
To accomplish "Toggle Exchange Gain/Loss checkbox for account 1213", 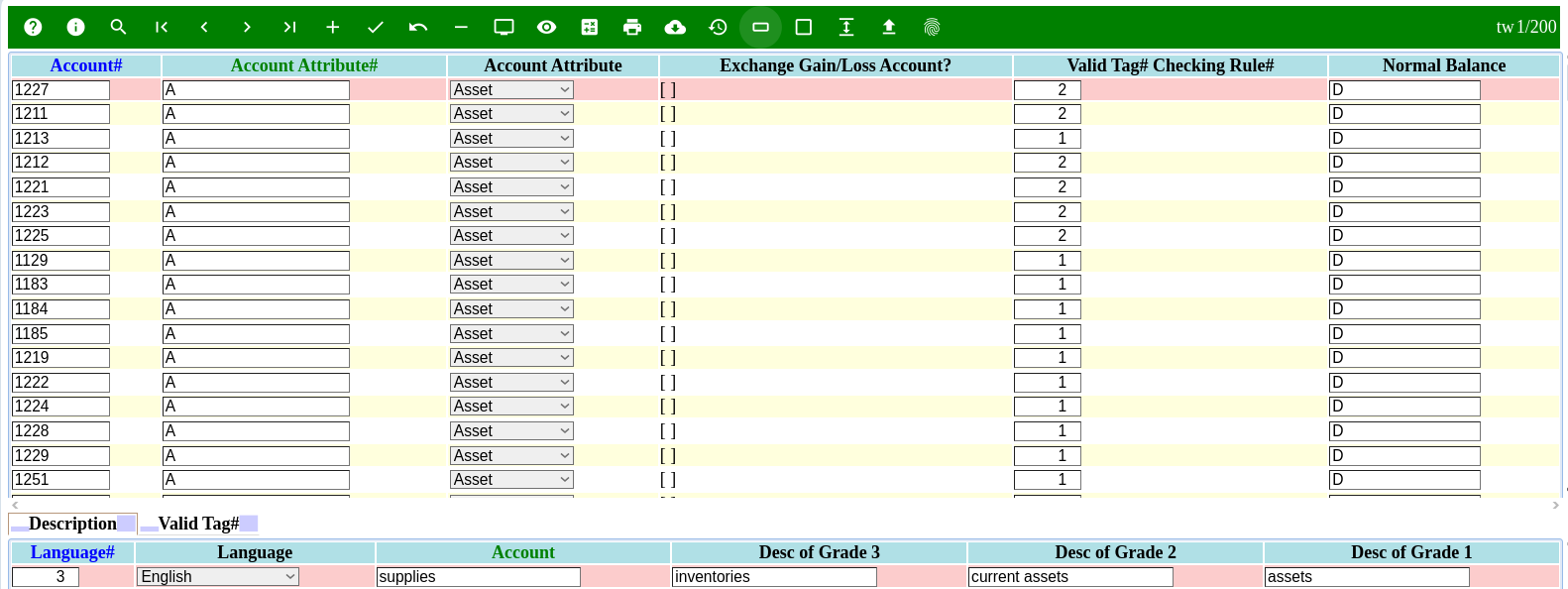I will coord(668,139).
